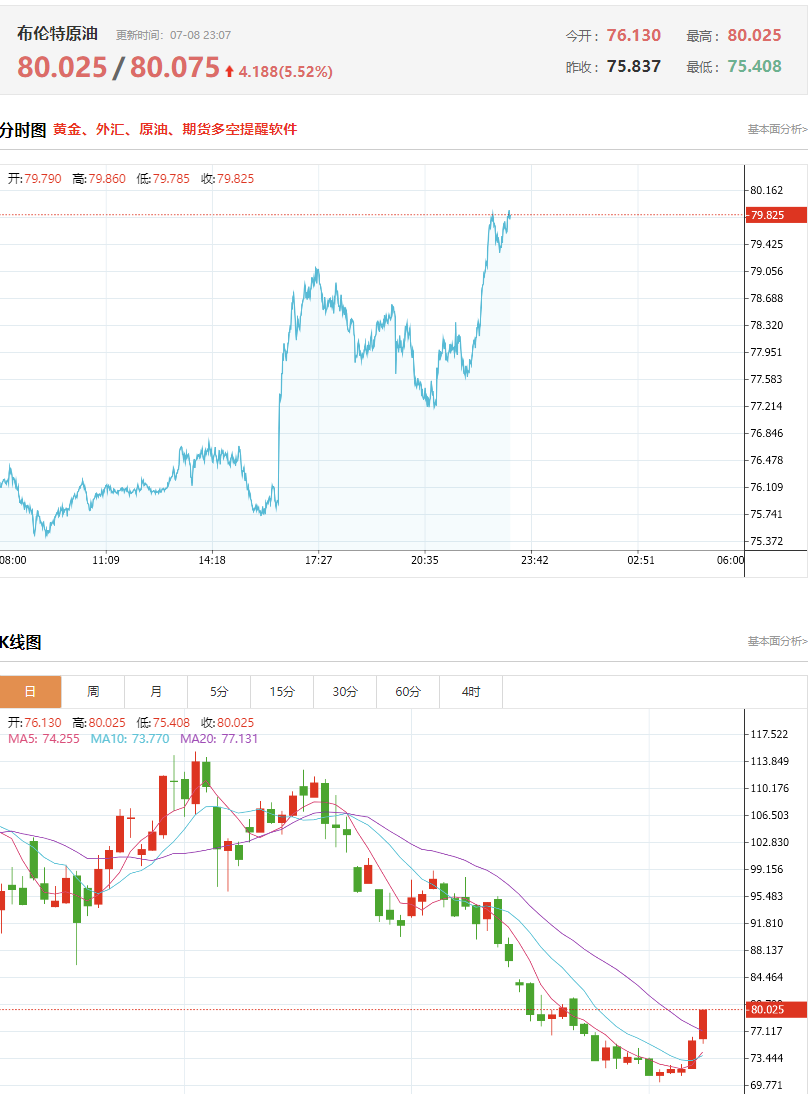The image size is (810, 1094).
Task: Open 基本面分析 link beside 分时图
Action: tap(777, 129)
